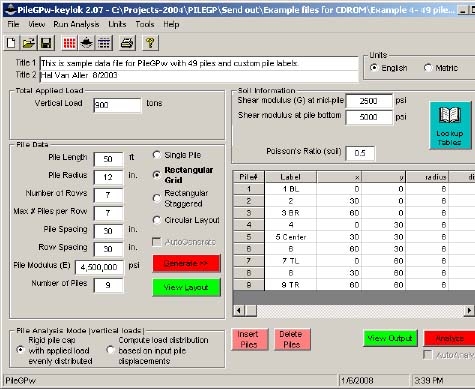
Task: Click the green View Output button
Action: [x=390, y=339]
